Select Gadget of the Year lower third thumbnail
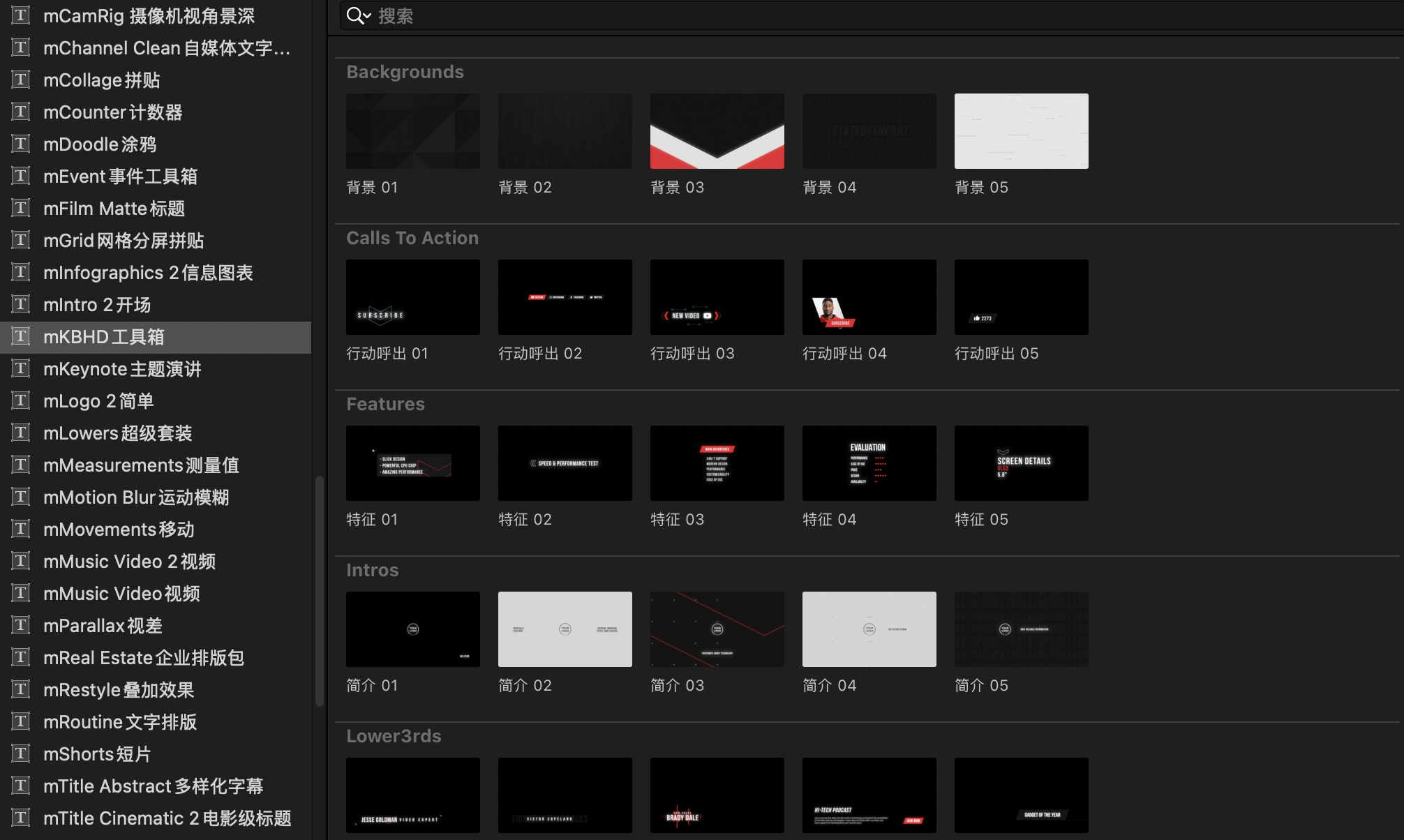Screen dimensions: 1404x840 coord(1022,795)
